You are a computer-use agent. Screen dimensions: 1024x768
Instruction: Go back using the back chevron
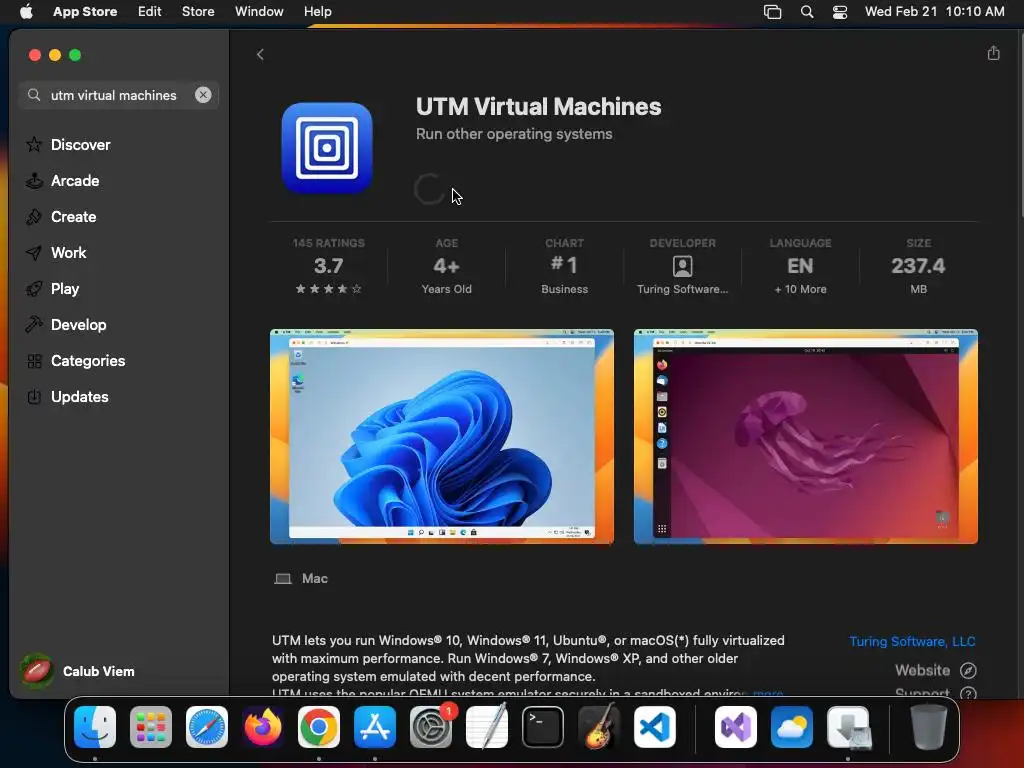pos(260,54)
